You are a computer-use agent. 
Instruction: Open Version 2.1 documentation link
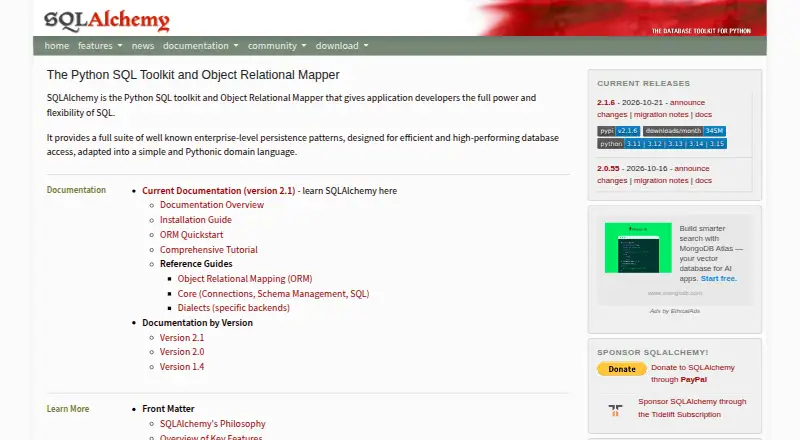[x=182, y=337]
